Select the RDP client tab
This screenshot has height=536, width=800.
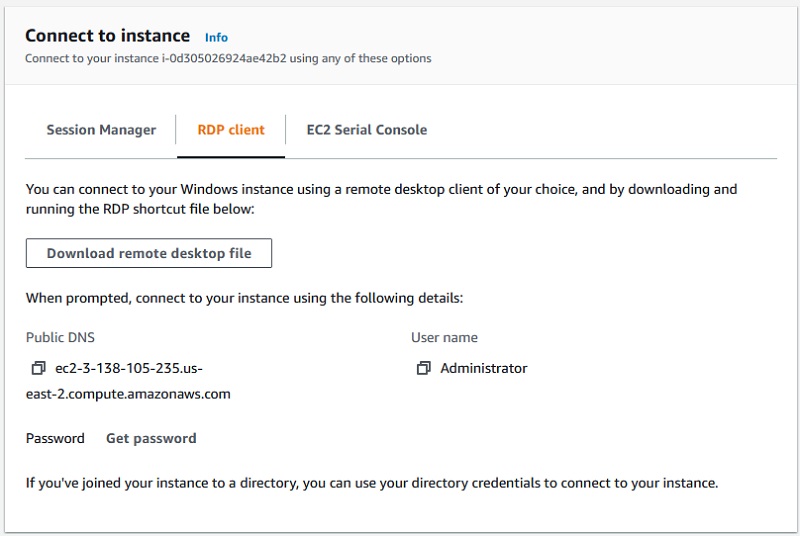(231, 130)
